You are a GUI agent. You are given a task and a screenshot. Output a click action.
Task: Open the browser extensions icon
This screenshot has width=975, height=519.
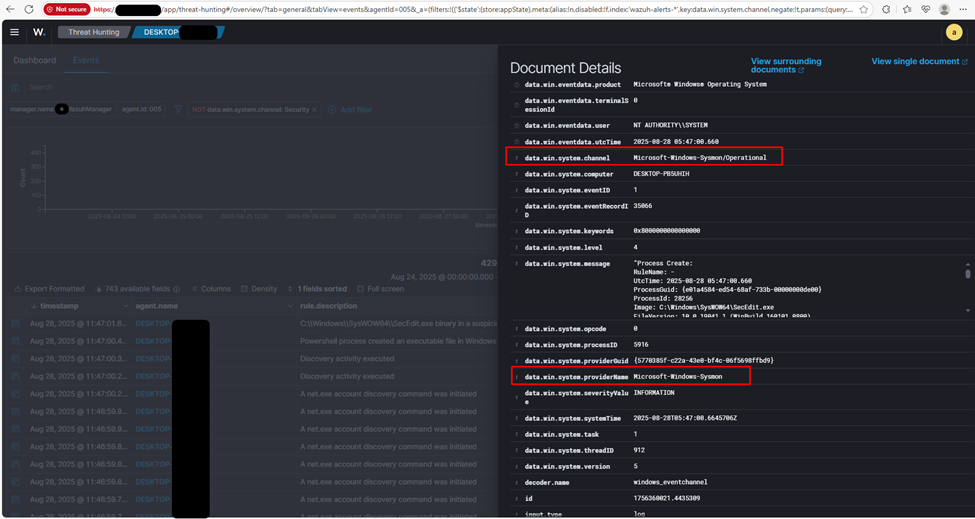(886, 9)
